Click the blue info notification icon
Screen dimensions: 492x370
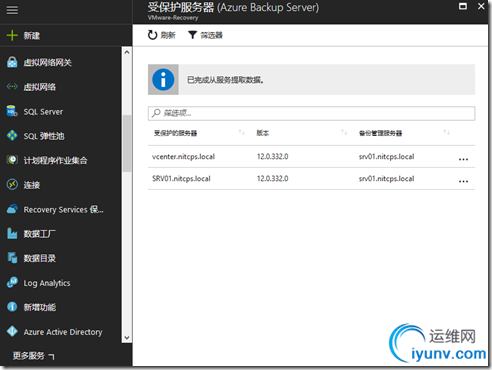pyautogui.click(x=163, y=80)
